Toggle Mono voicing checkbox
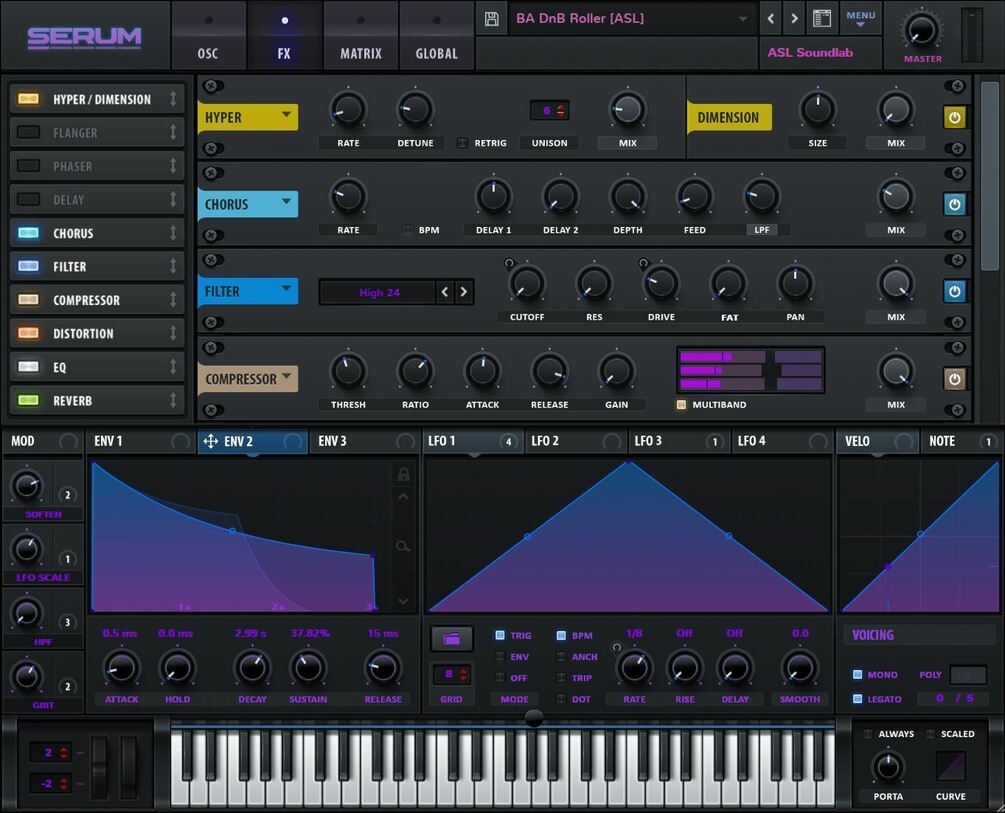The image size is (1005, 813). tap(858, 675)
